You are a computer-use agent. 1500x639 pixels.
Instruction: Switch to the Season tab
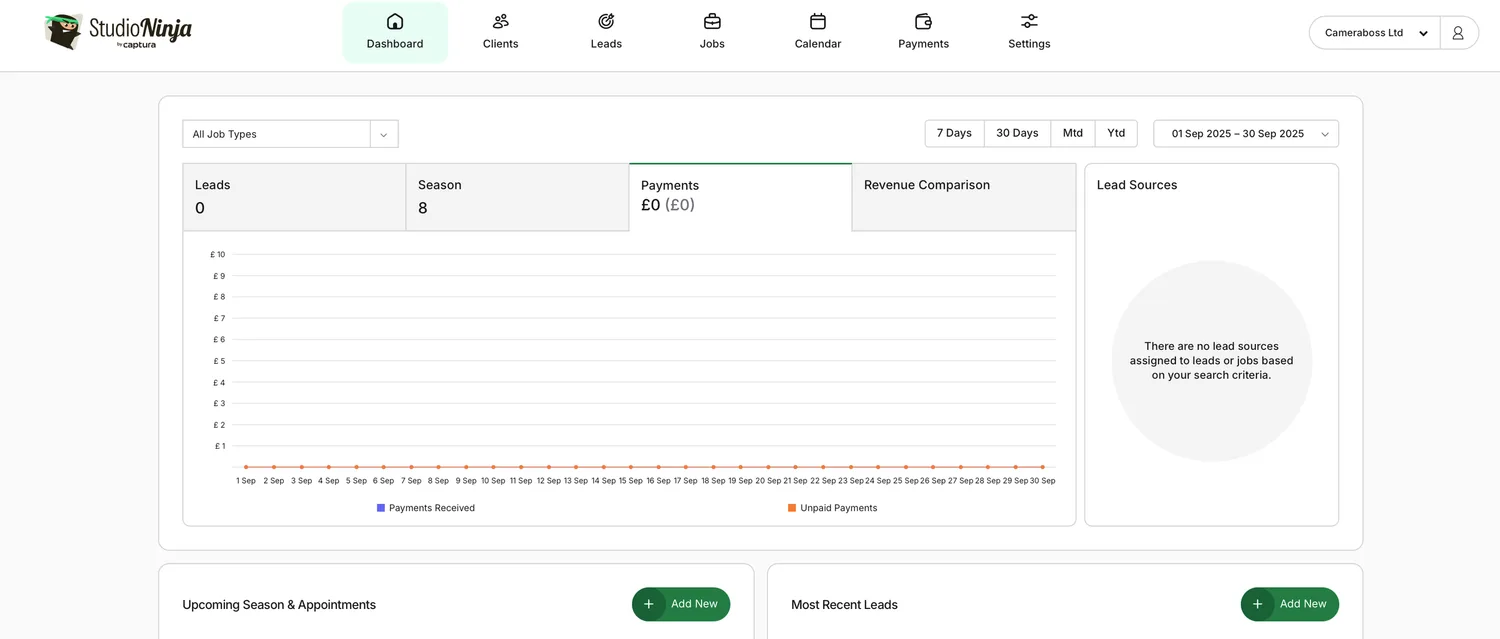pos(517,197)
